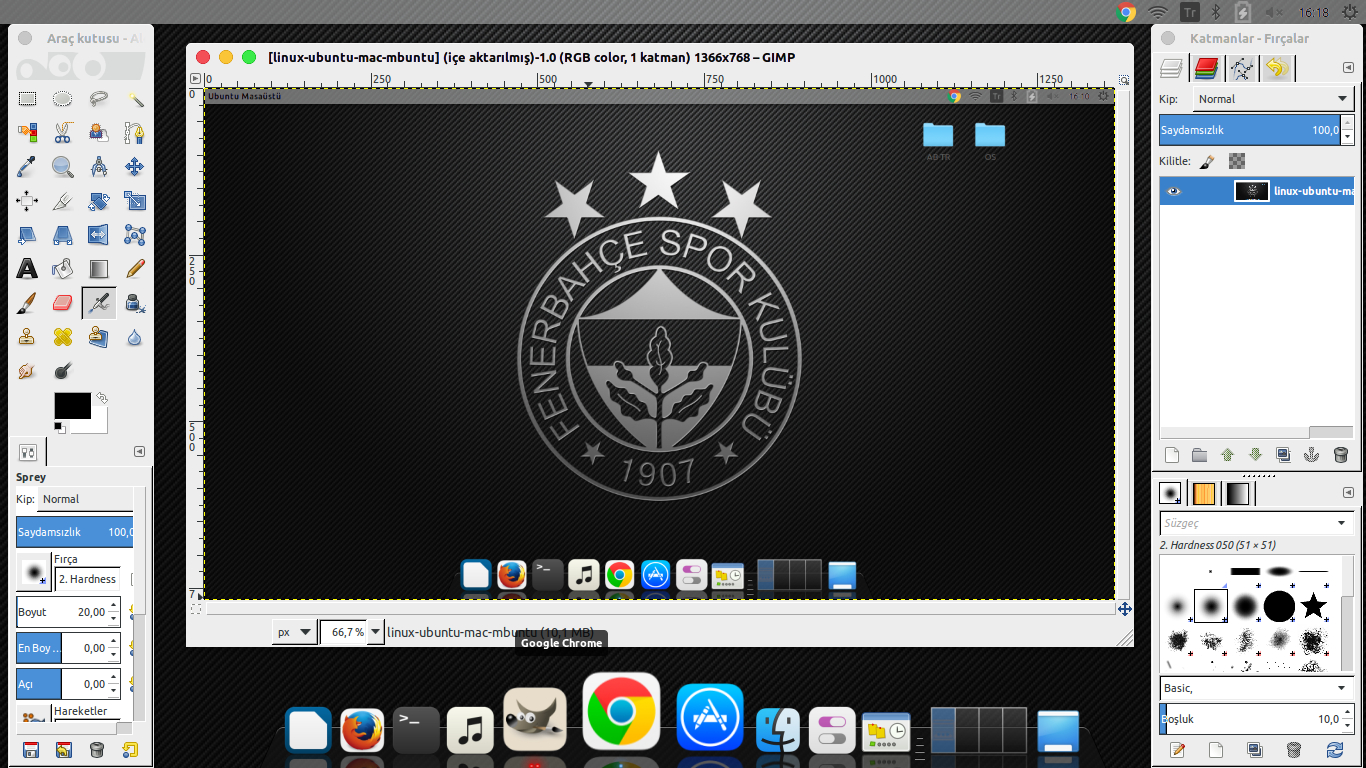The image size is (1366, 768).
Task: Open the px unit dropdown
Action: coord(294,632)
